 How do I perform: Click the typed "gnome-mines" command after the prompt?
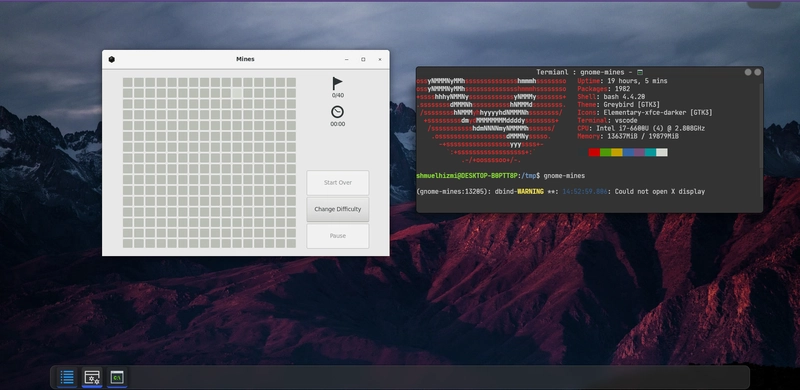click(564, 176)
